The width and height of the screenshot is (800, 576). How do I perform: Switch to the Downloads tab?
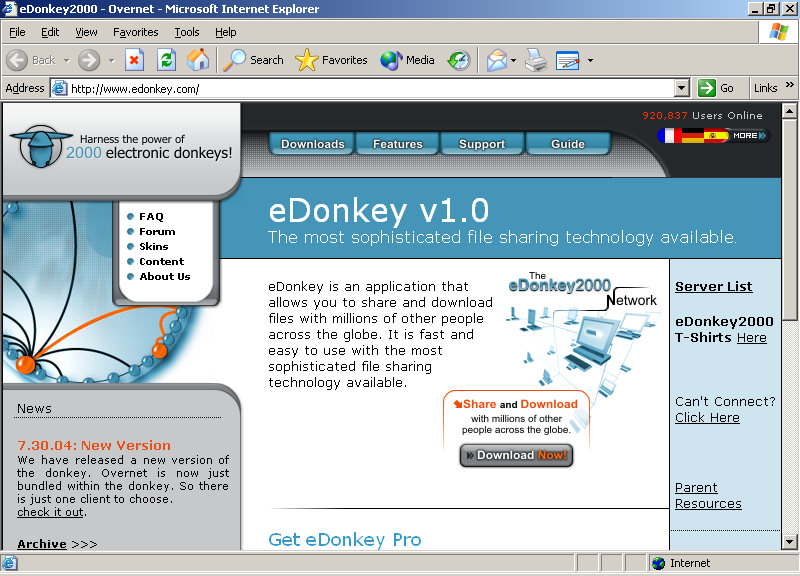[x=312, y=144]
